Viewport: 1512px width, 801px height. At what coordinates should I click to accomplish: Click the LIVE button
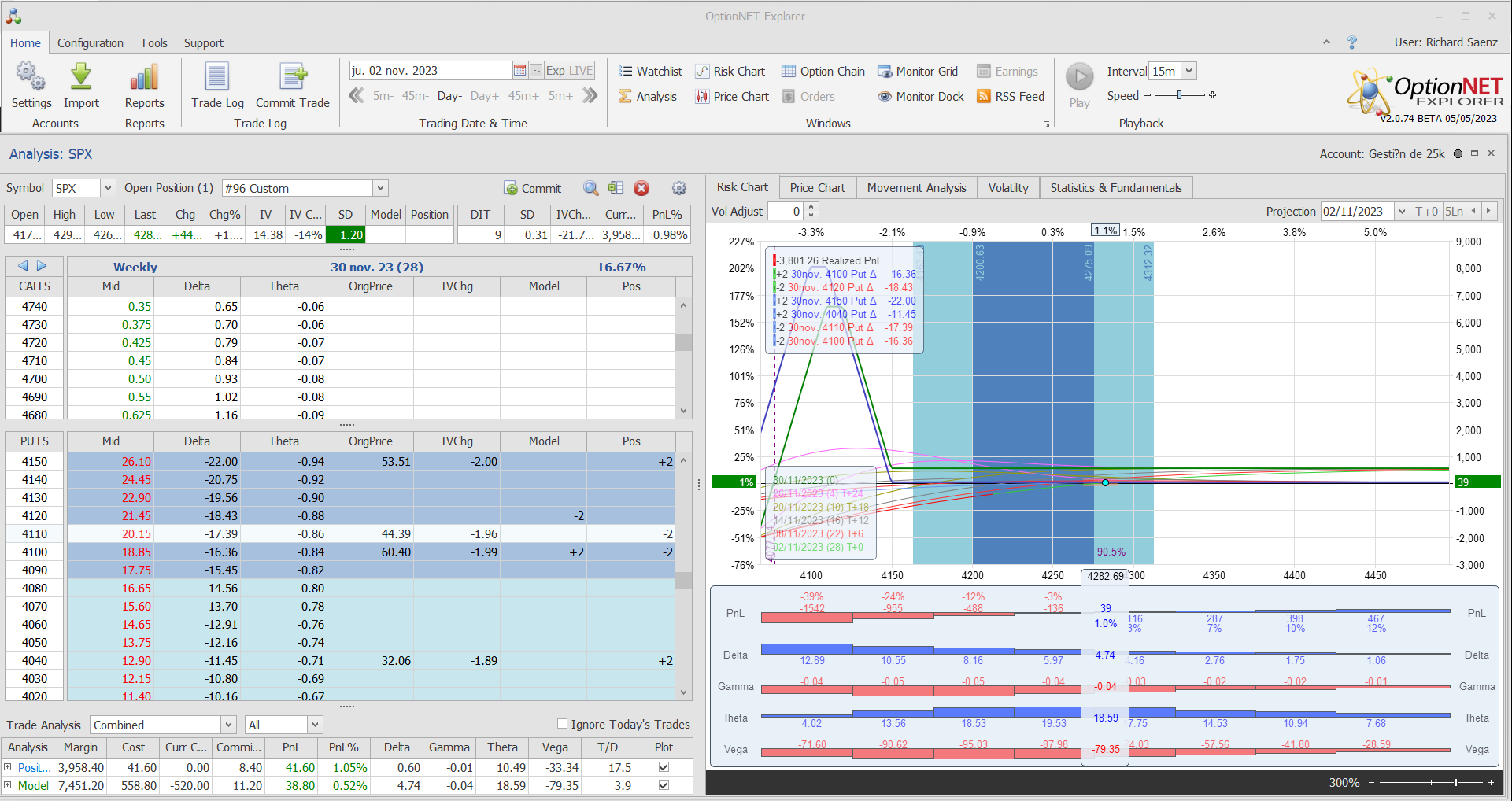click(x=581, y=71)
